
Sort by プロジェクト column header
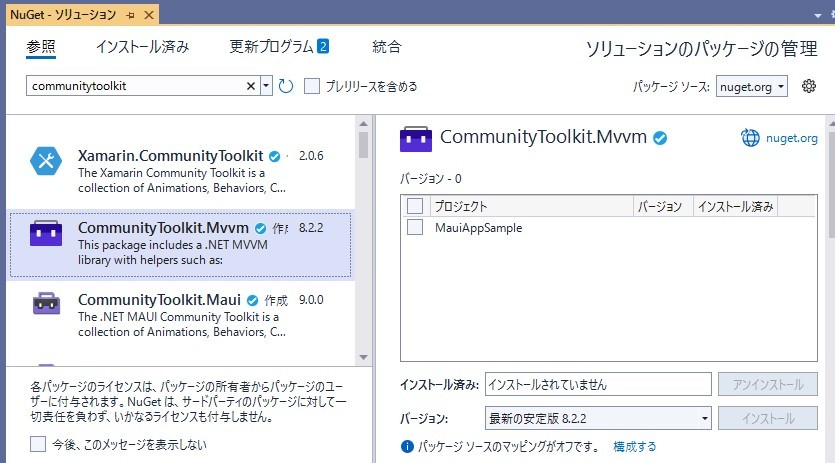(x=530, y=206)
